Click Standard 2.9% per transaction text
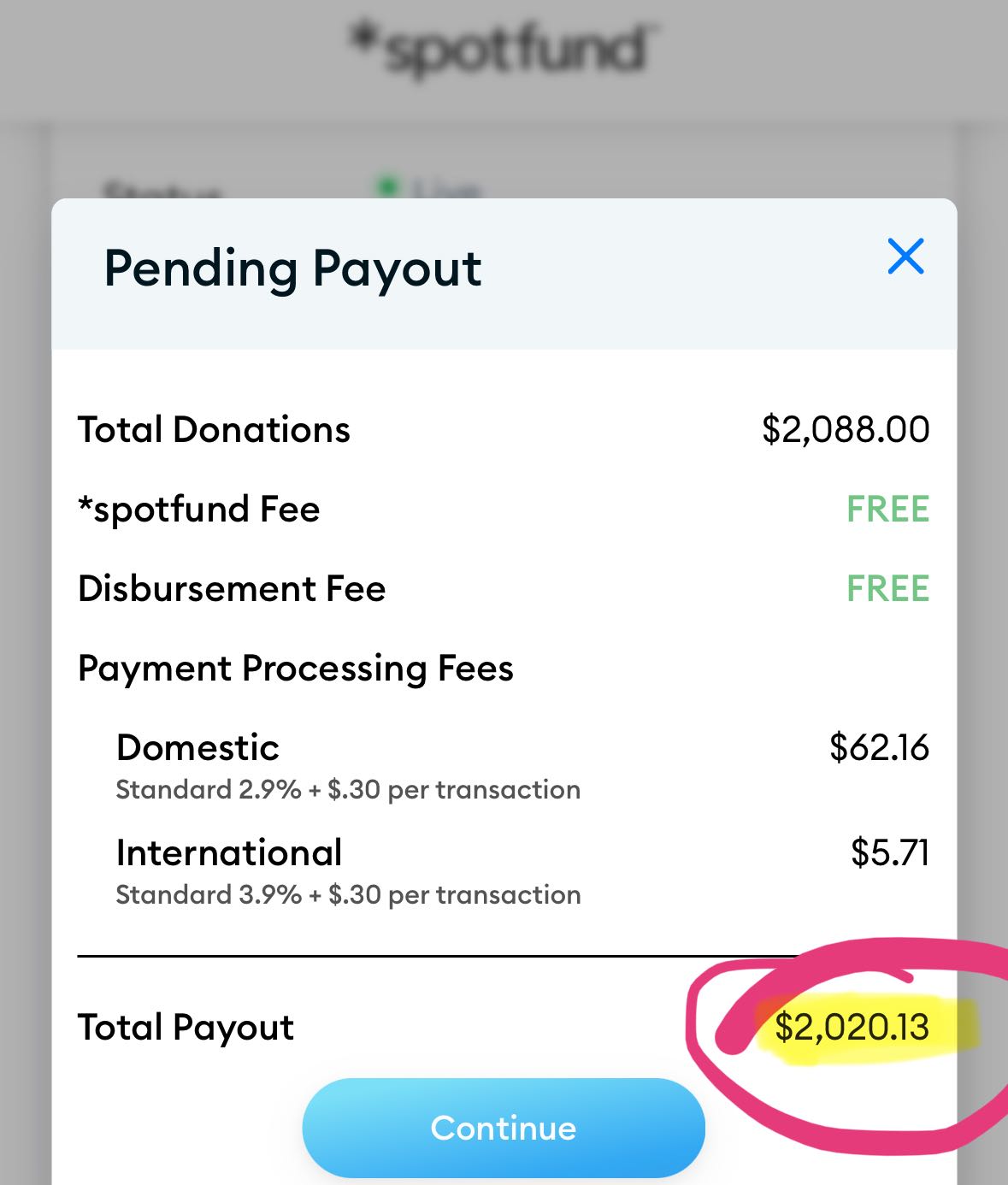This screenshot has width=1008, height=1185. (348, 790)
